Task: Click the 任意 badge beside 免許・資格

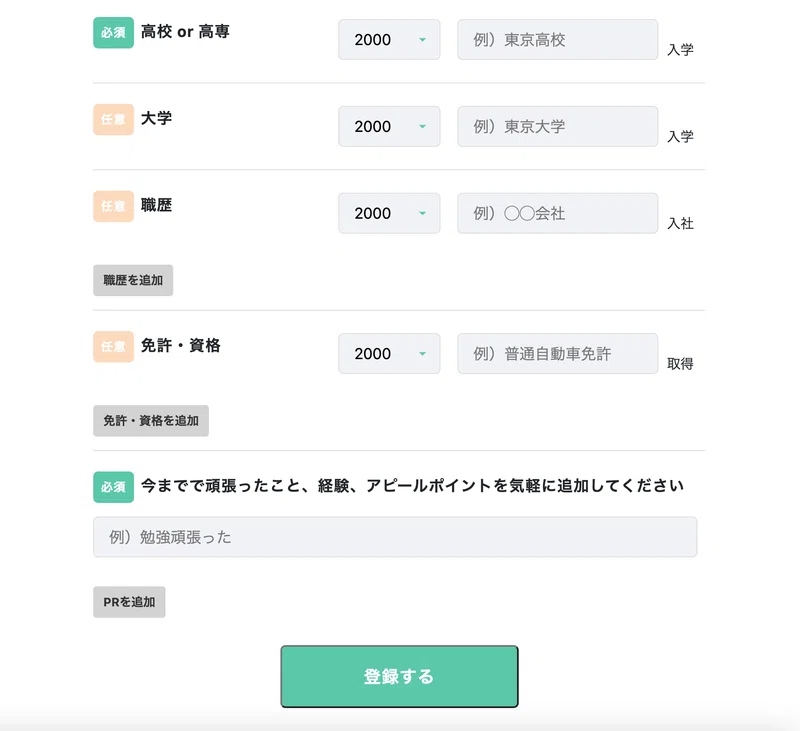Action: coord(113,346)
